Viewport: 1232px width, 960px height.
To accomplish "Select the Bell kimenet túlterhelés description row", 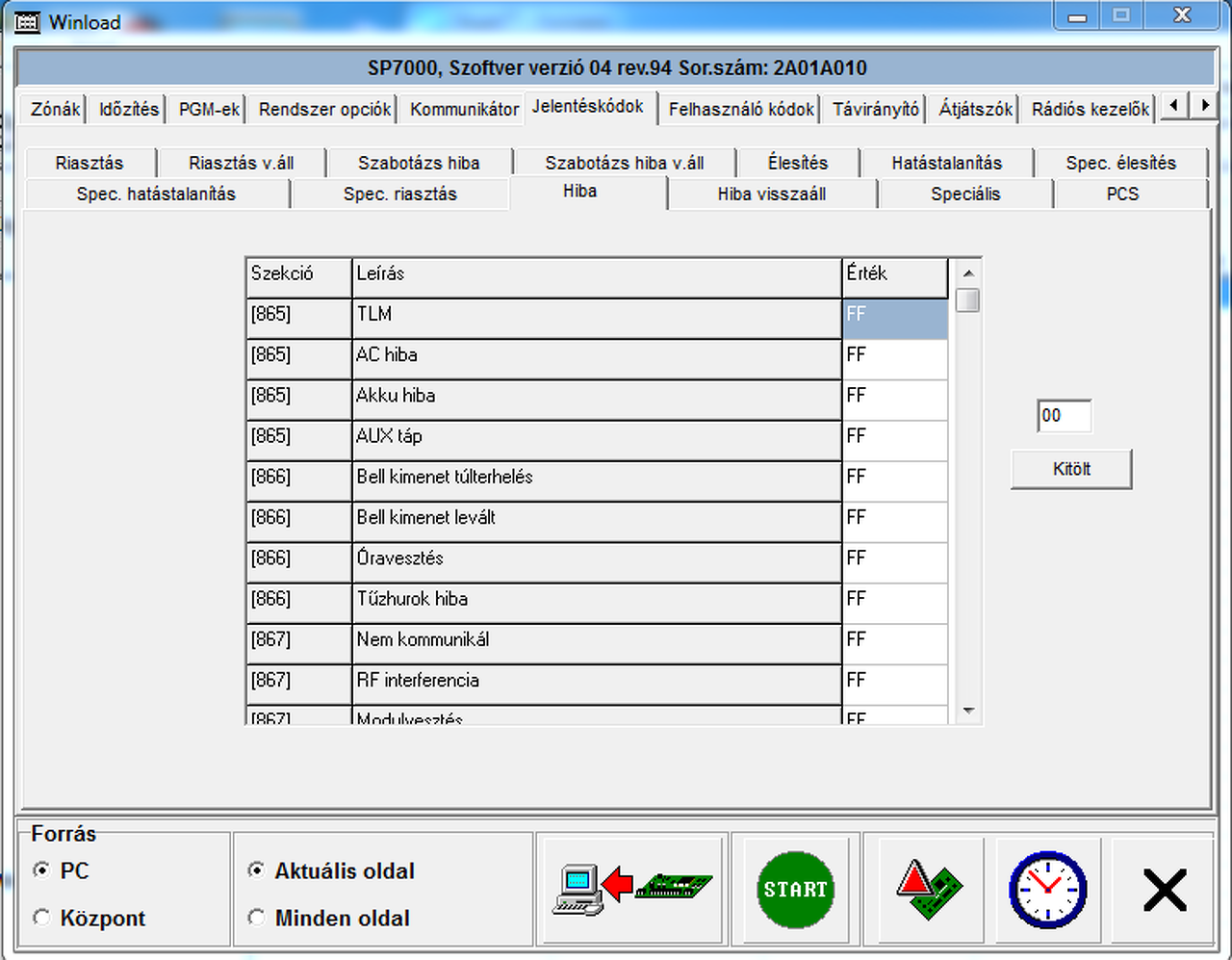I will click(597, 481).
